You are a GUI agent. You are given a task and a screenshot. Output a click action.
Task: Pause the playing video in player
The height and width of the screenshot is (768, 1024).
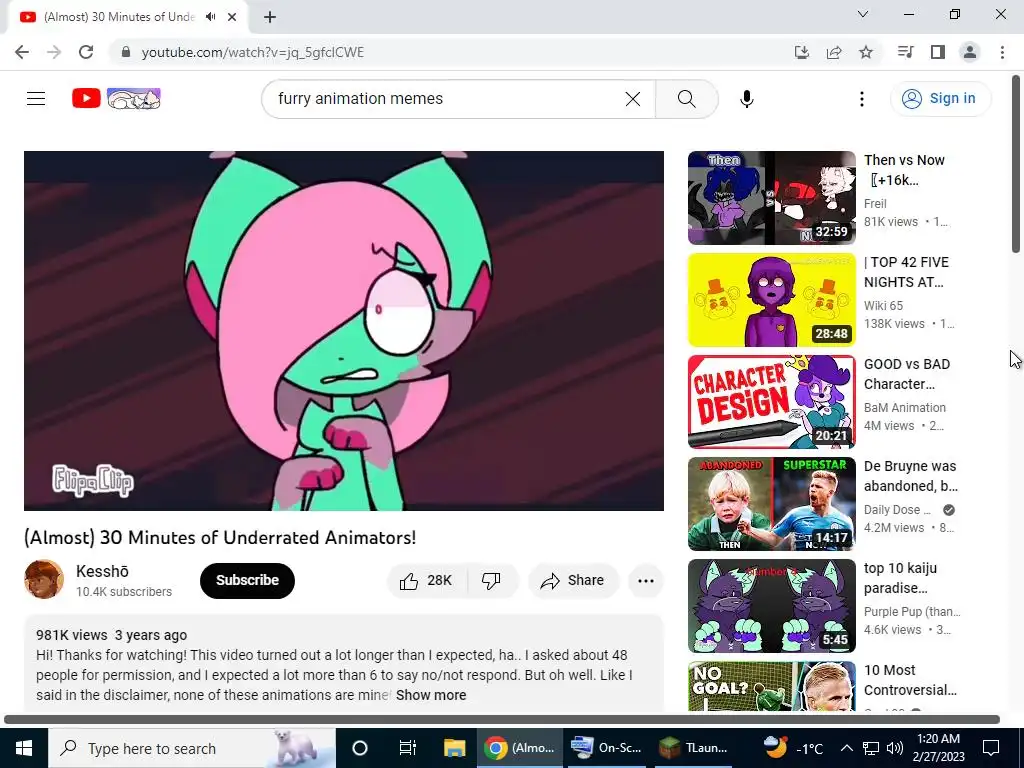click(x=344, y=331)
